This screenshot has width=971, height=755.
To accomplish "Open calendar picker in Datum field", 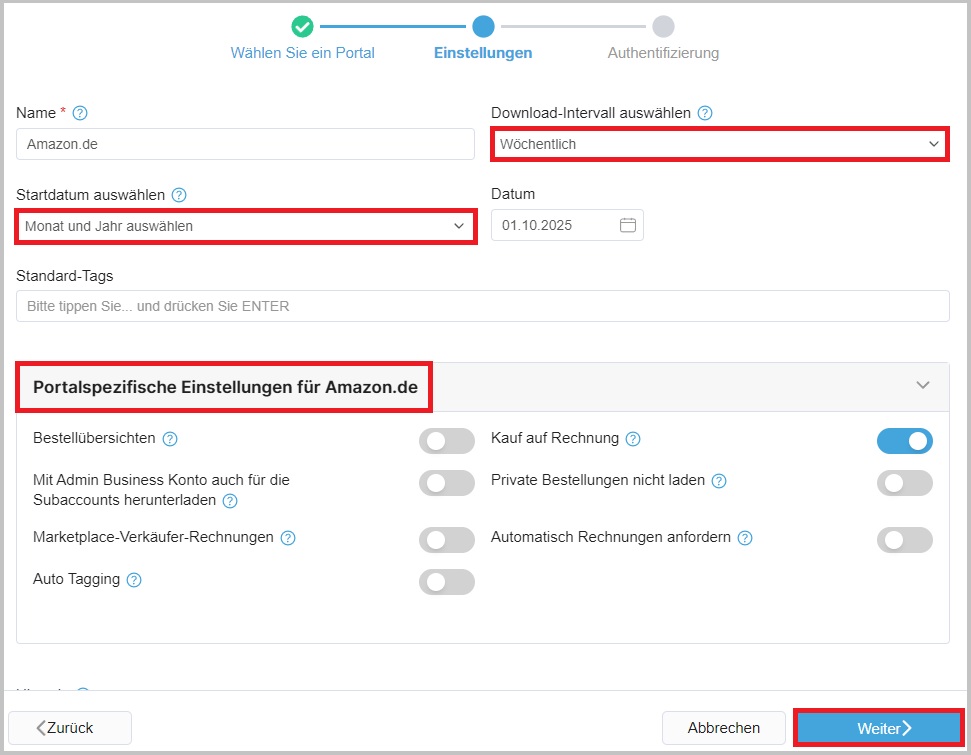I will pos(627,225).
